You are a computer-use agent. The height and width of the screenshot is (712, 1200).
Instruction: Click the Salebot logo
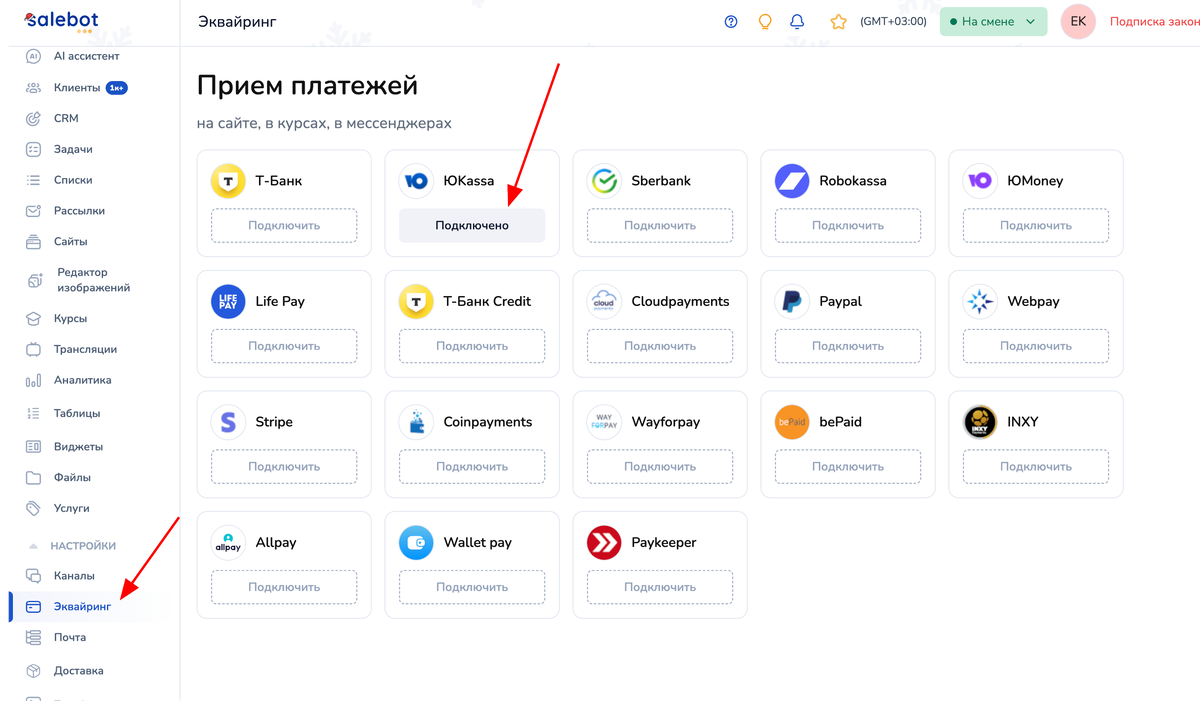pyautogui.click(x=62, y=21)
